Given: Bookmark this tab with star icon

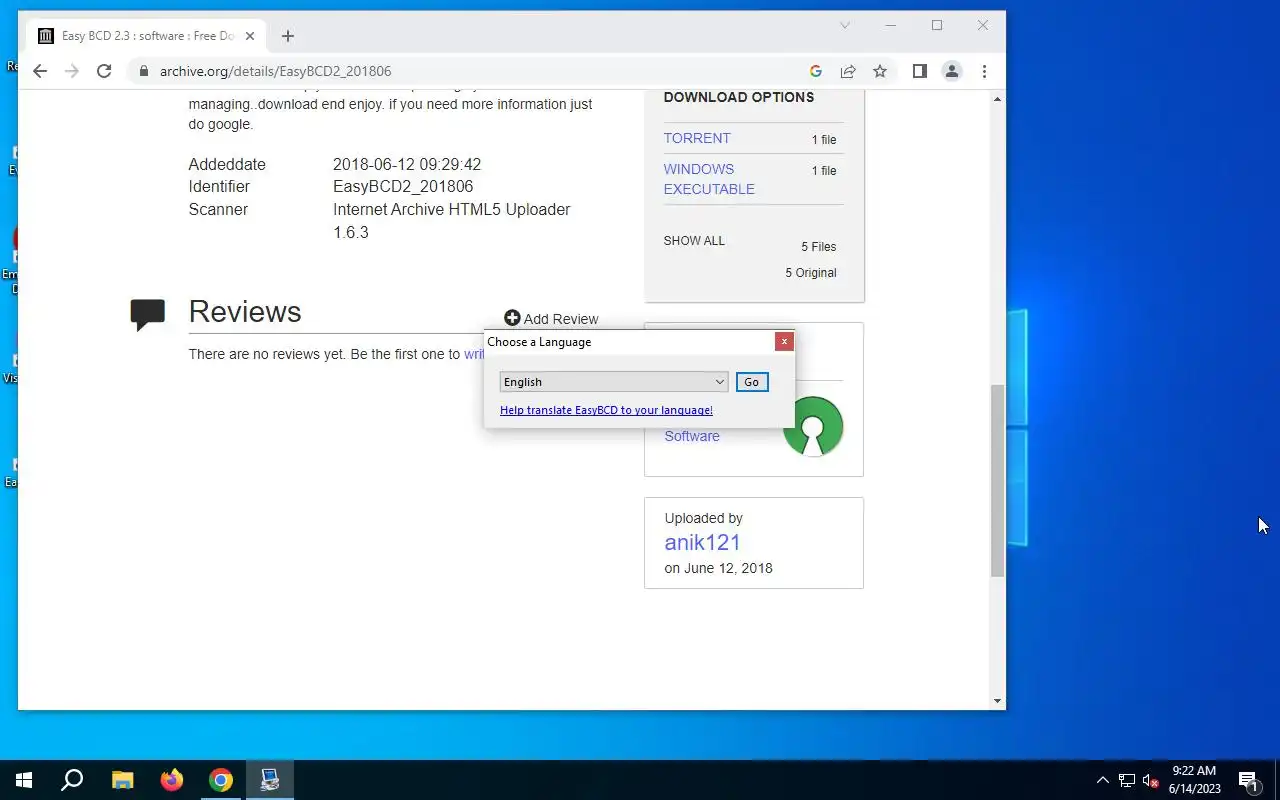Looking at the screenshot, I should point(880,71).
